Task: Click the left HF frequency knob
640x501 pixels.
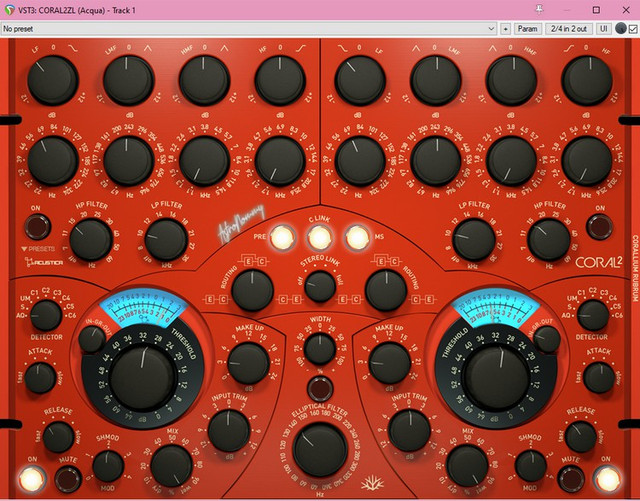Action: 280,161
